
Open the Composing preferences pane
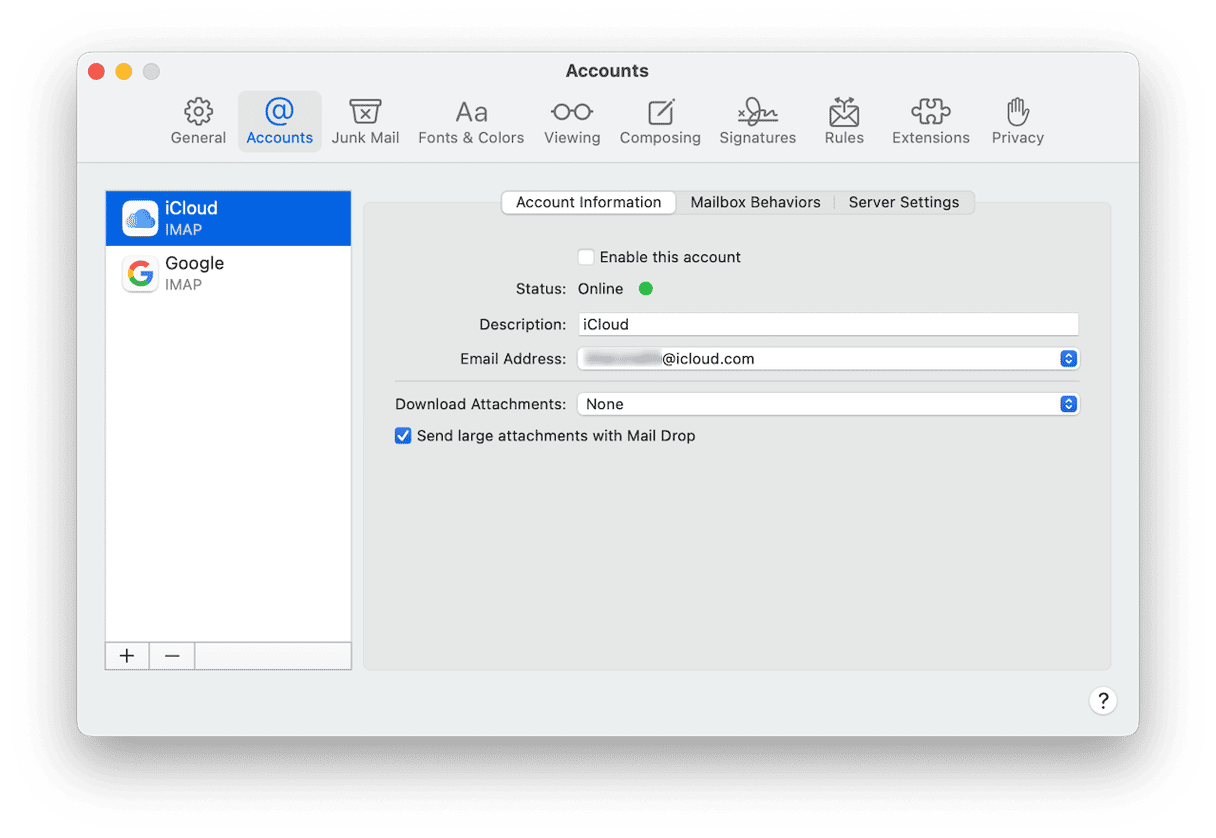pyautogui.click(x=660, y=122)
